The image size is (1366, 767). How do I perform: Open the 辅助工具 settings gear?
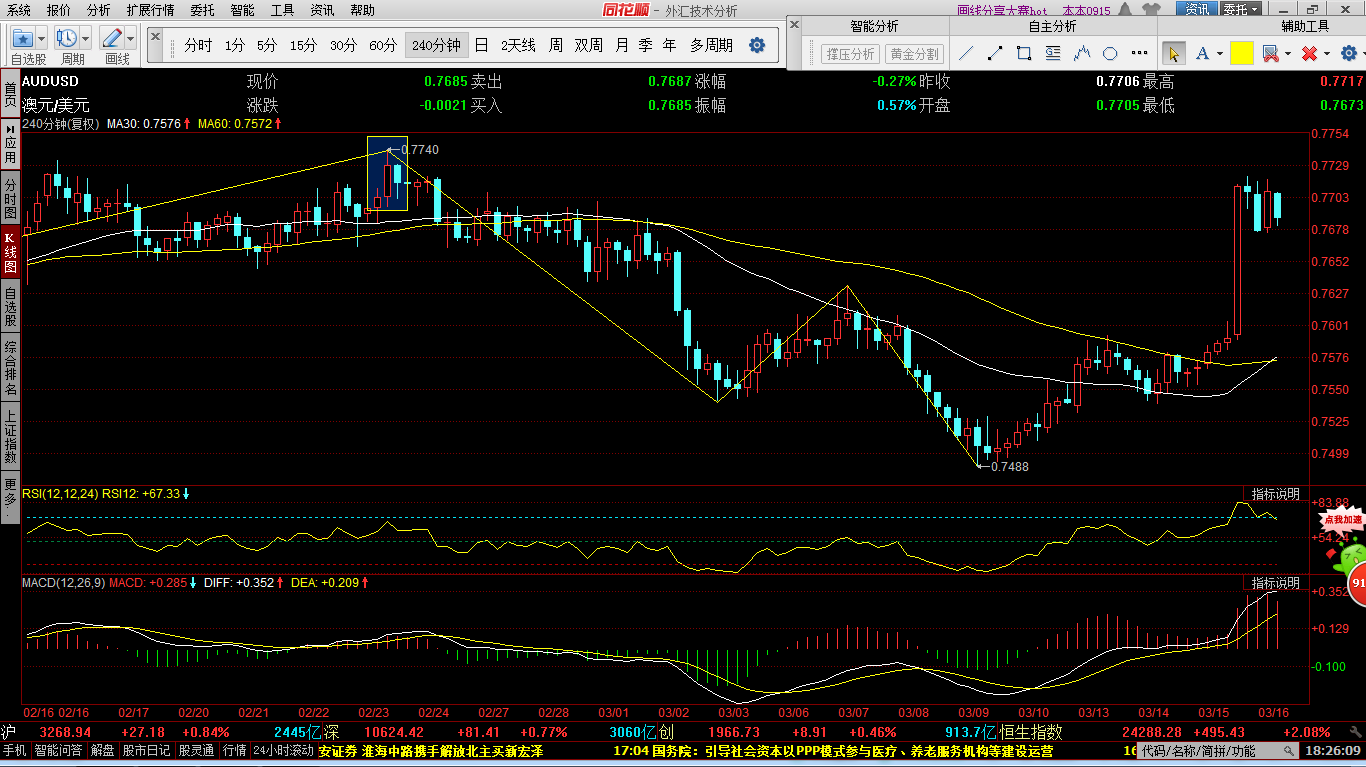(1348, 53)
